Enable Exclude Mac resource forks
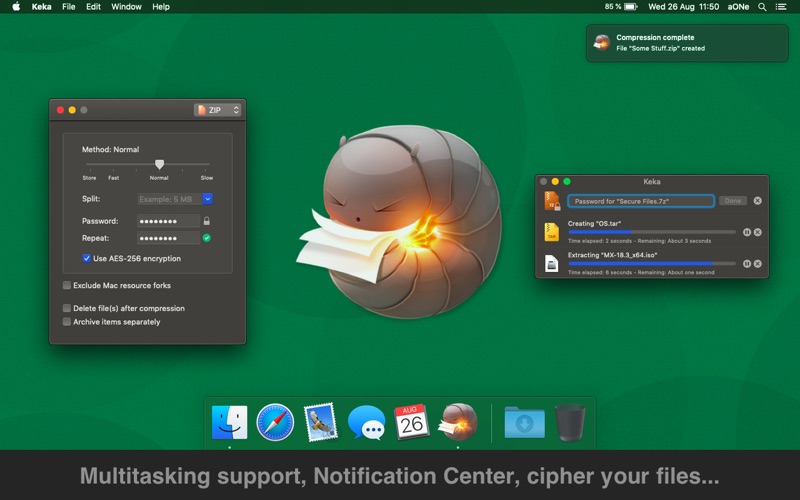 pos(67,285)
